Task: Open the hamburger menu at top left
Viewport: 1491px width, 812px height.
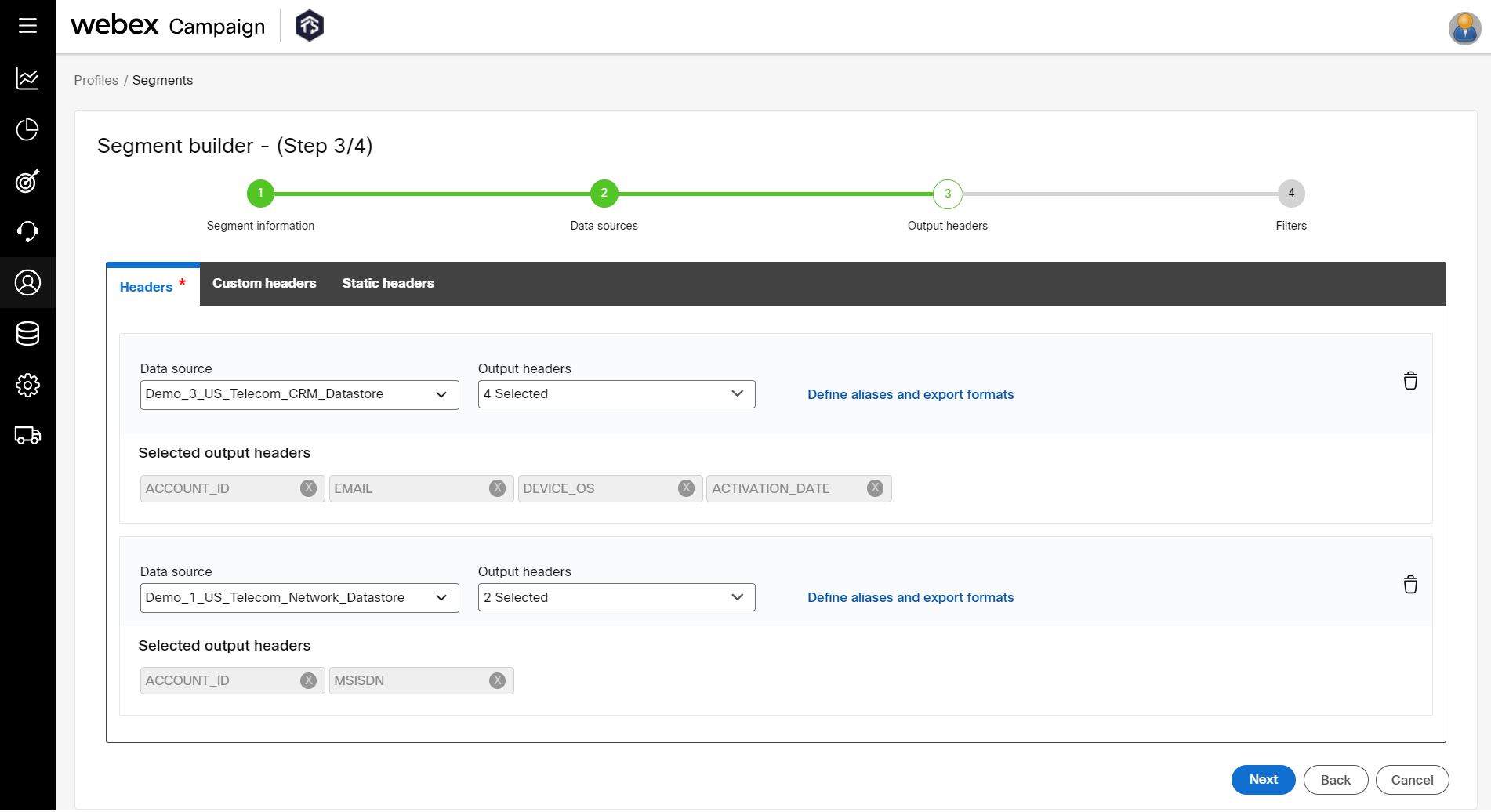Action: coord(27,24)
